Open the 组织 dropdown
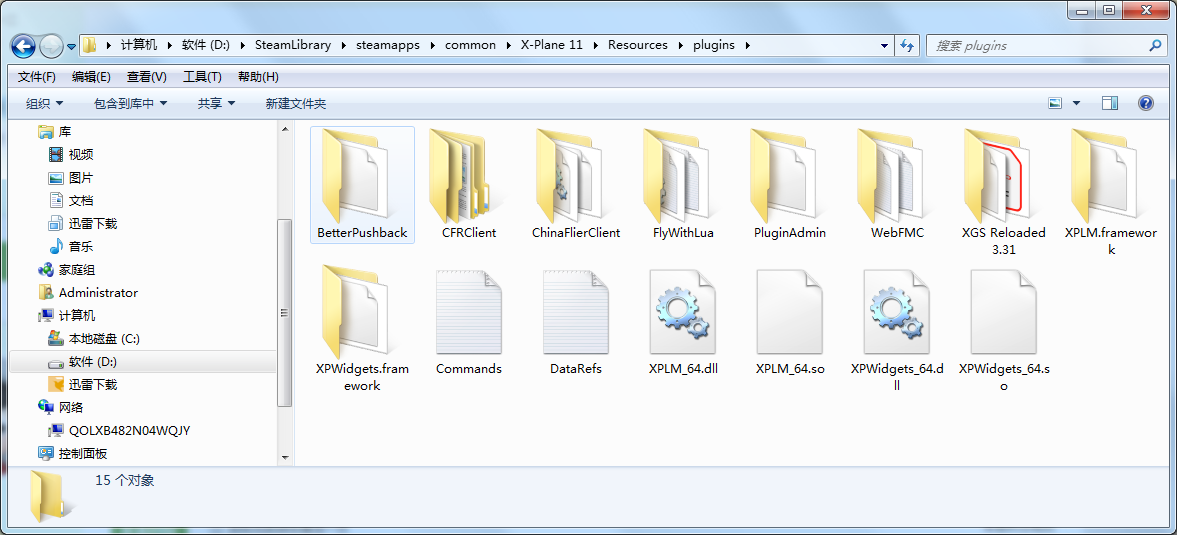 44,104
